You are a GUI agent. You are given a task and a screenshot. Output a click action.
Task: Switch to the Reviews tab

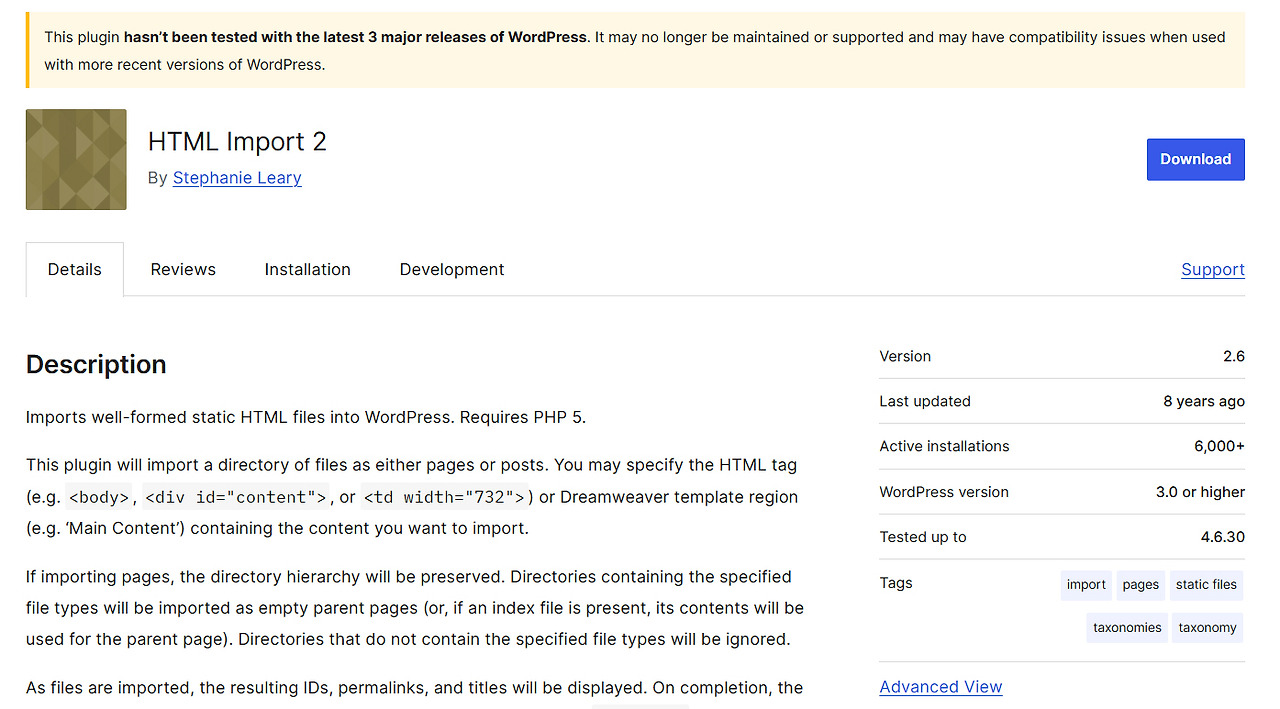coord(183,269)
